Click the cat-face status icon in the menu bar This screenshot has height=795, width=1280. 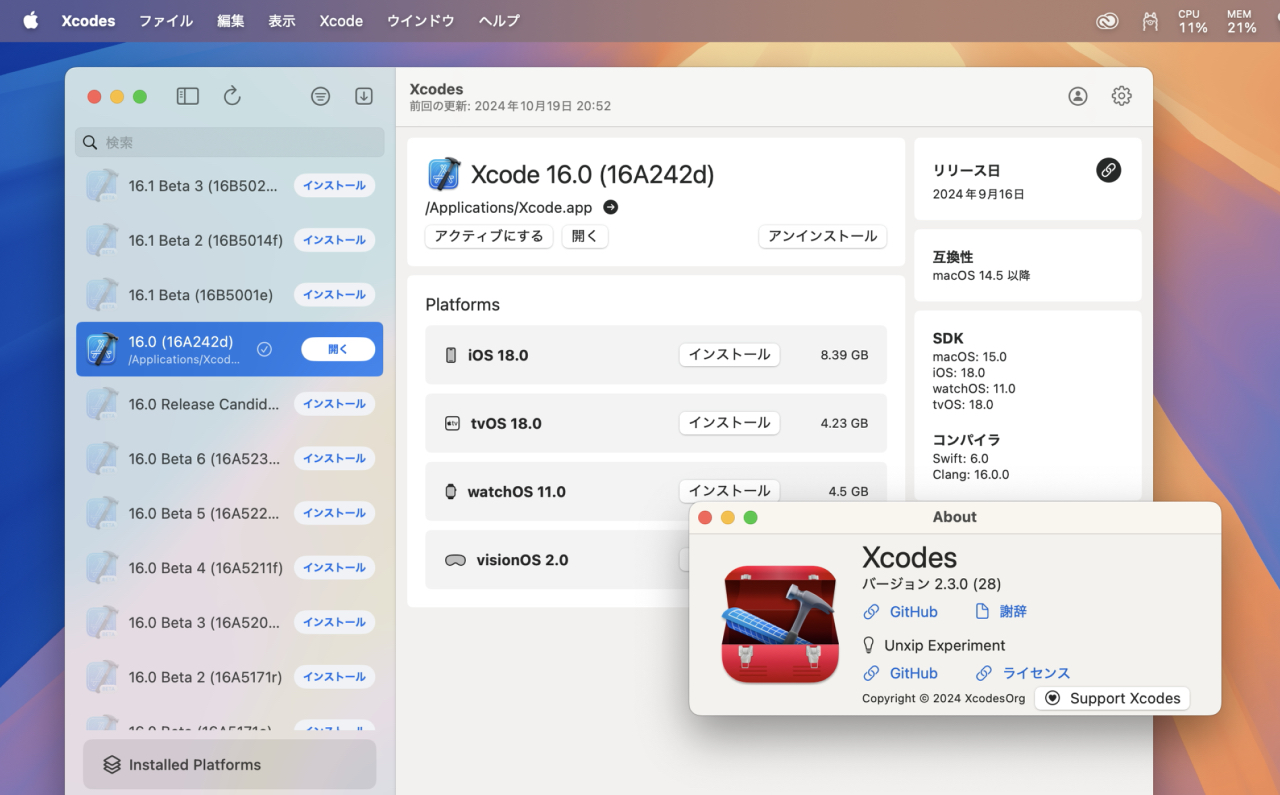1150,21
